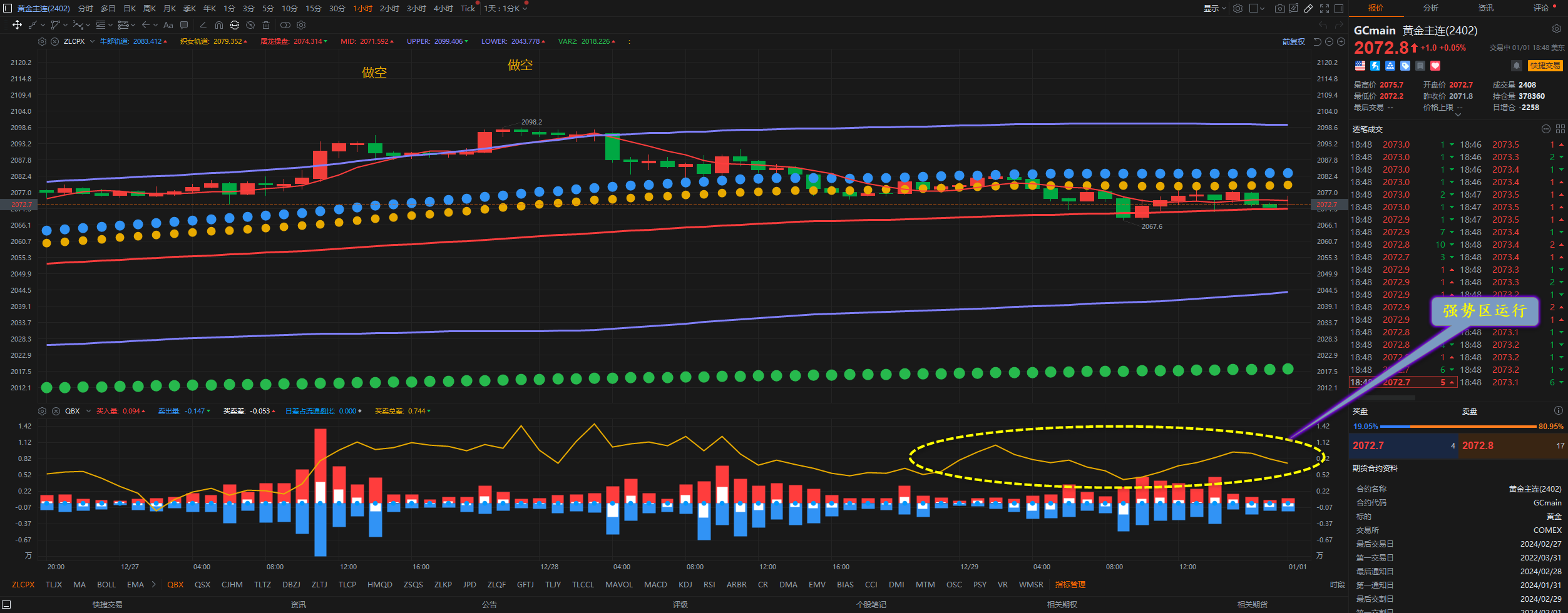Open ZLCPX indicator settings gear
Image resolution: width=1568 pixels, height=613 pixels.
tap(42, 41)
